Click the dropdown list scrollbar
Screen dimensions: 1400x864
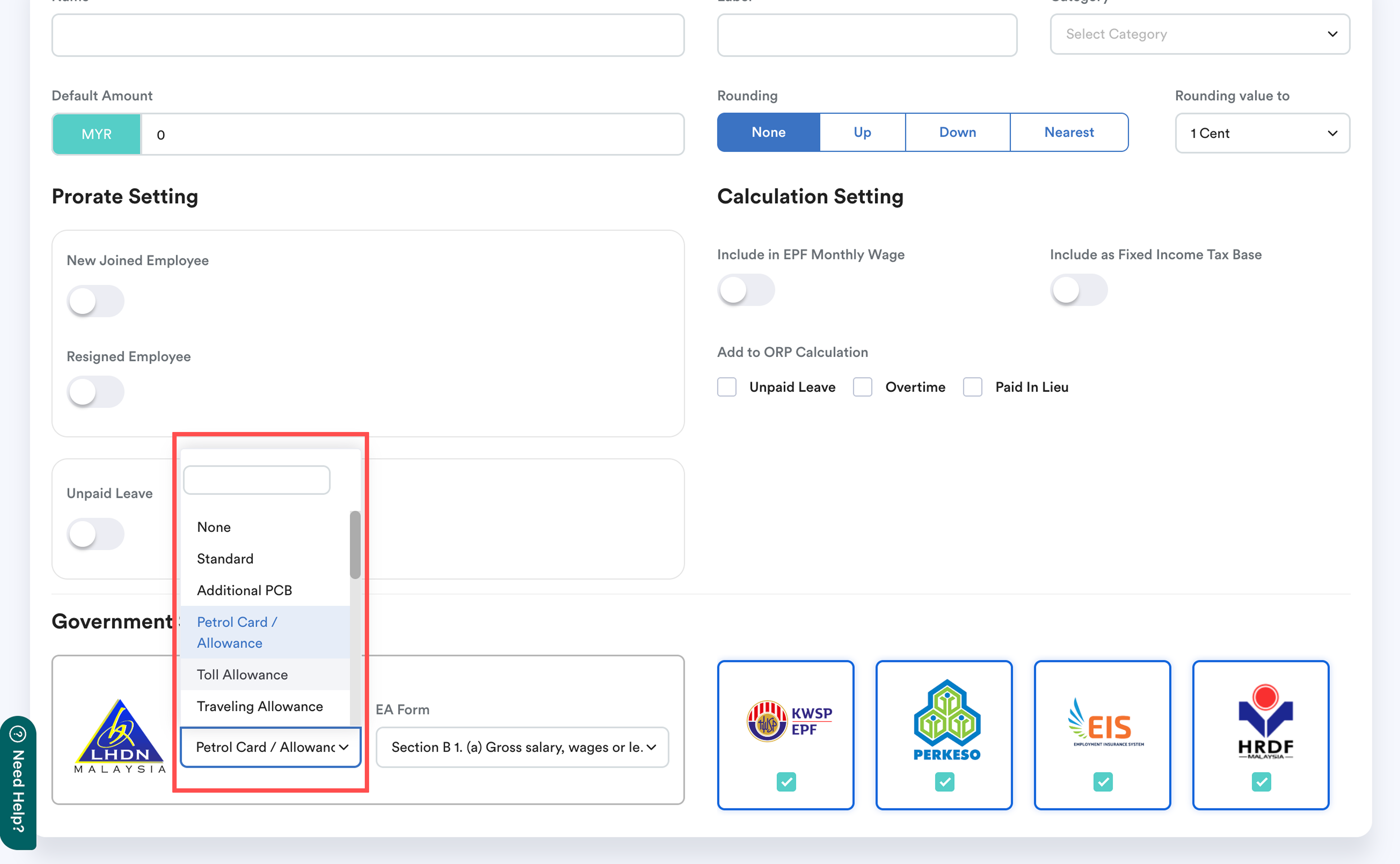(x=355, y=544)
